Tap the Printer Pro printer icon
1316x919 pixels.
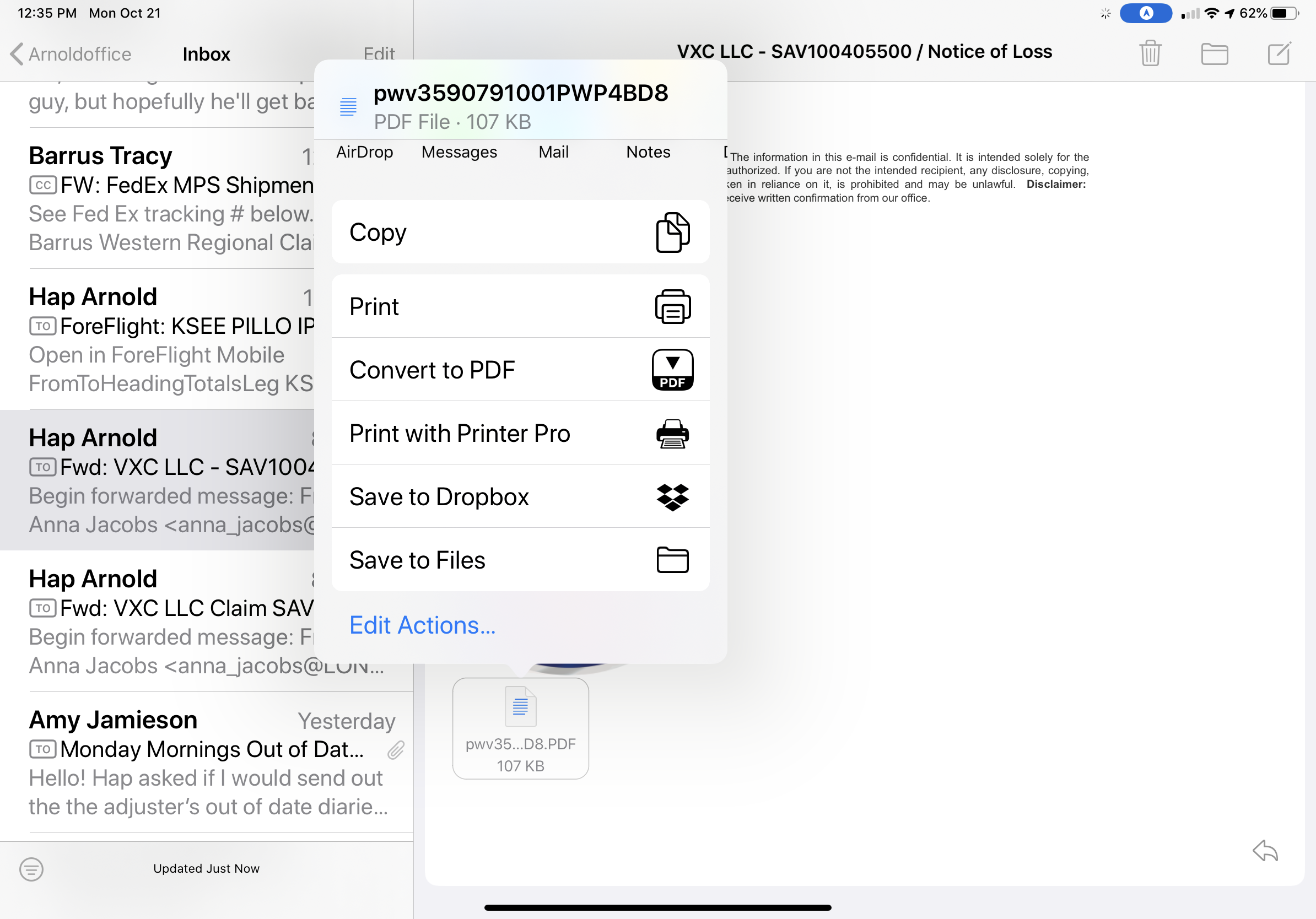point(673,434)
